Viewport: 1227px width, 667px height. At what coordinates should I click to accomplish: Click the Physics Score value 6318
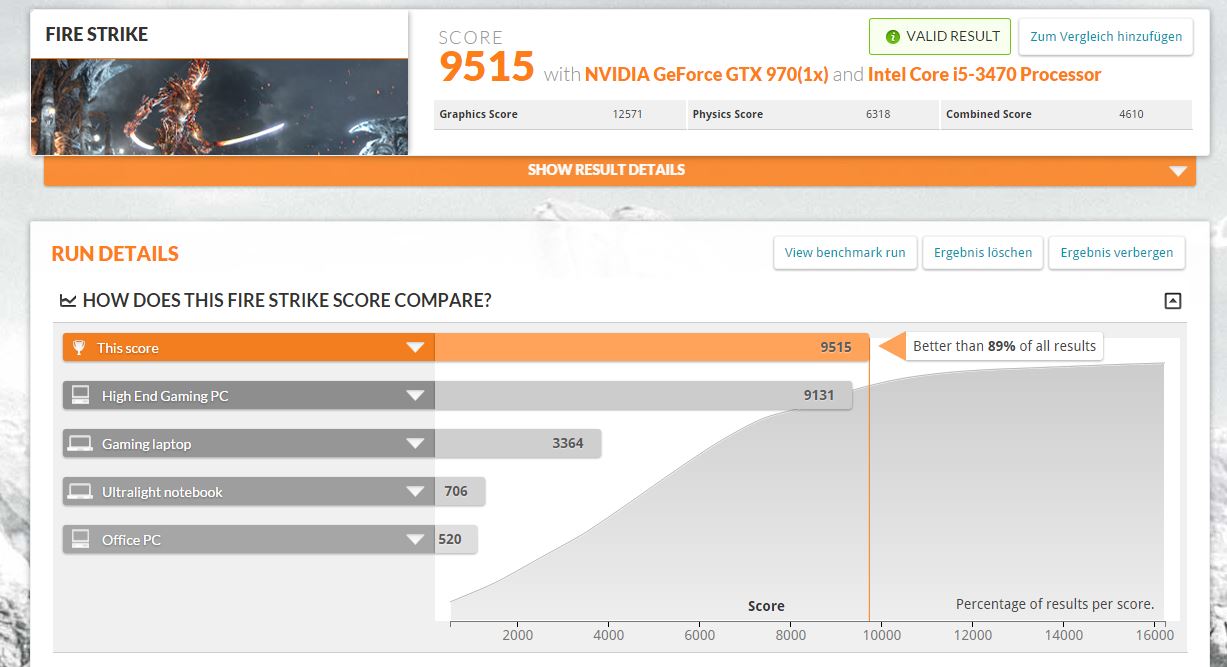click(877, 115)
